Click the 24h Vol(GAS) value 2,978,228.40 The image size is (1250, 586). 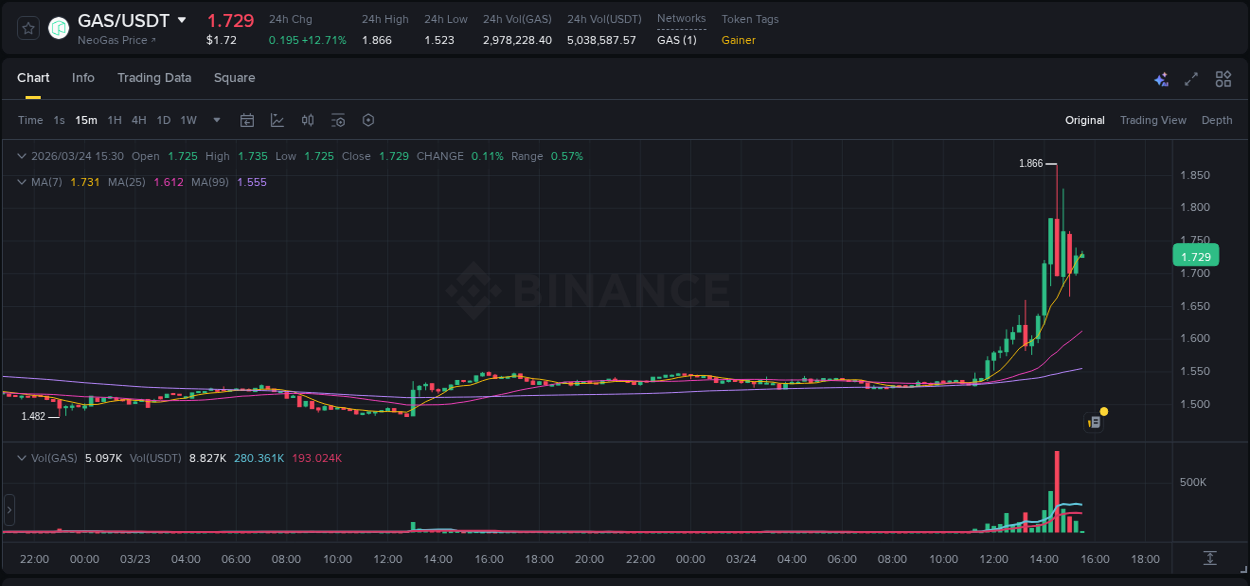click(x=517, y=40)
